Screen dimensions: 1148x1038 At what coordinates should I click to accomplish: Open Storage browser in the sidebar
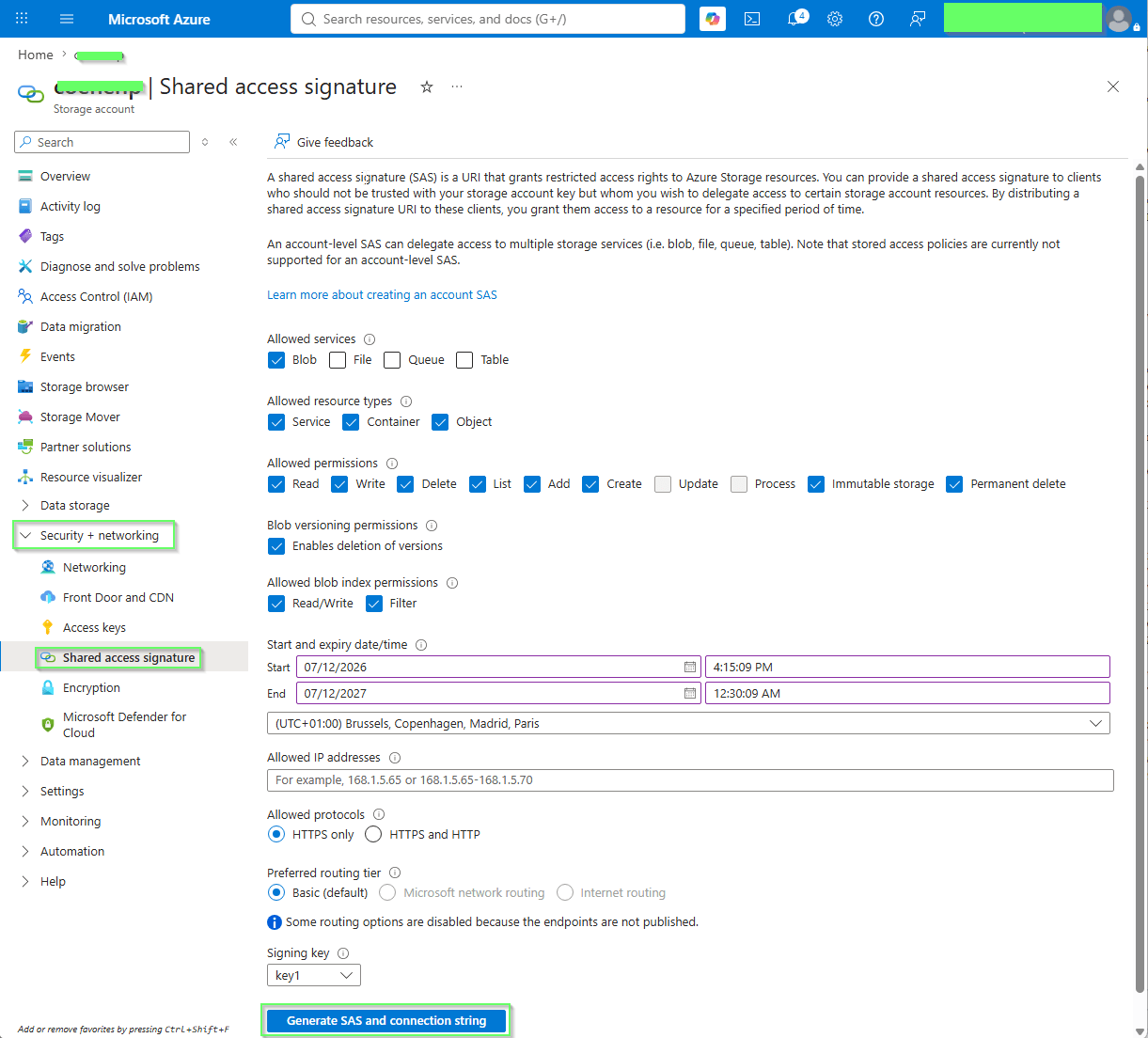tap(84, 386)
